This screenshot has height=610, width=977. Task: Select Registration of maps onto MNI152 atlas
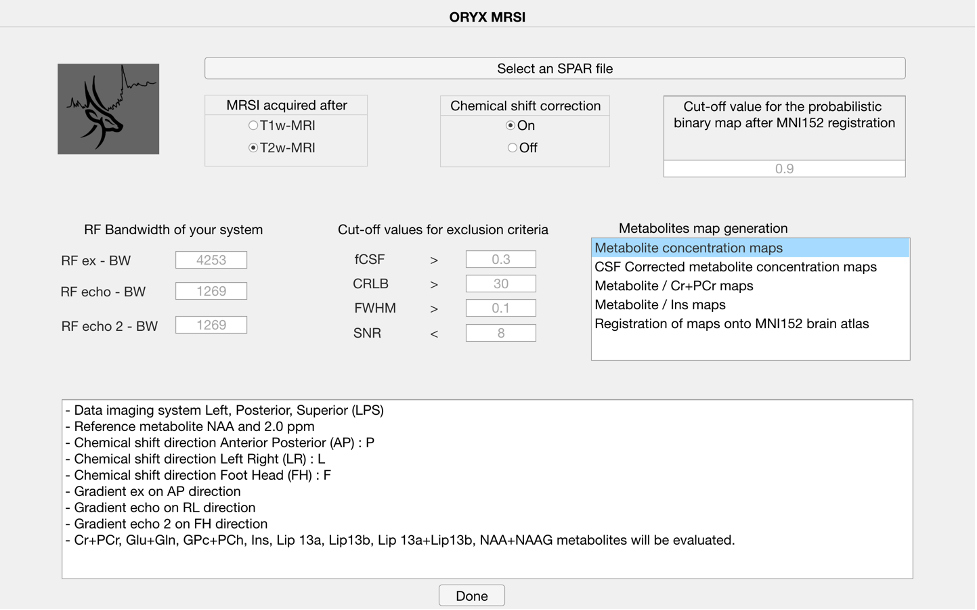[x=732, y=324]
